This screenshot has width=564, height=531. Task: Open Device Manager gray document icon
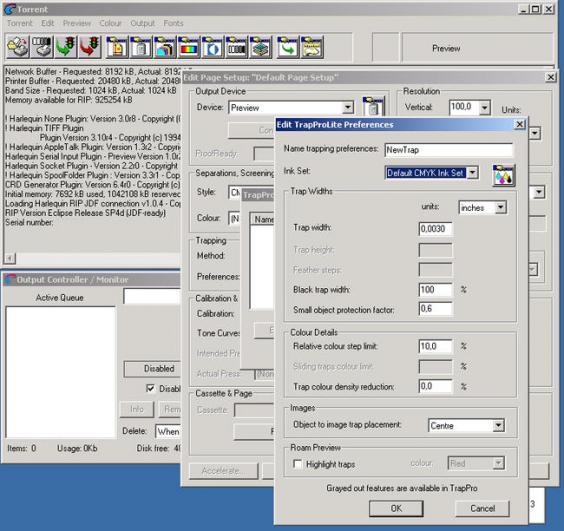[141, 47]
